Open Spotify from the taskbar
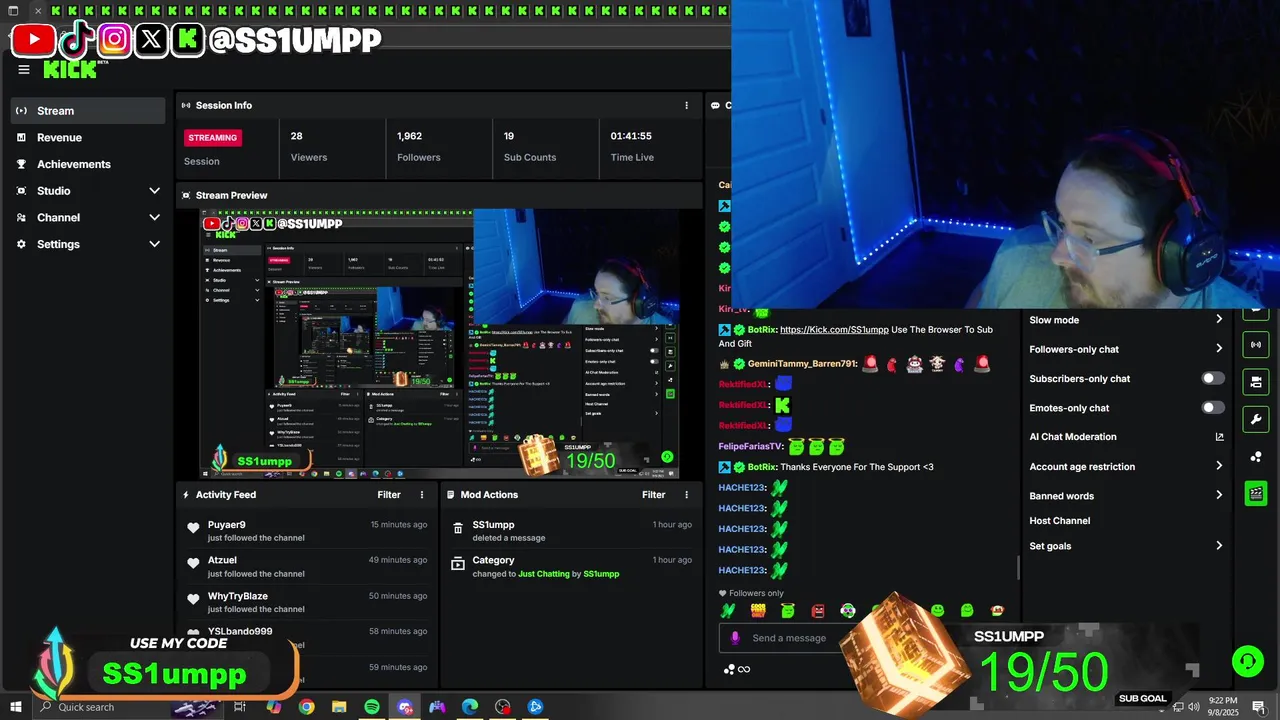The width and height of the screenshot is (1280, 720). (371, 707)
